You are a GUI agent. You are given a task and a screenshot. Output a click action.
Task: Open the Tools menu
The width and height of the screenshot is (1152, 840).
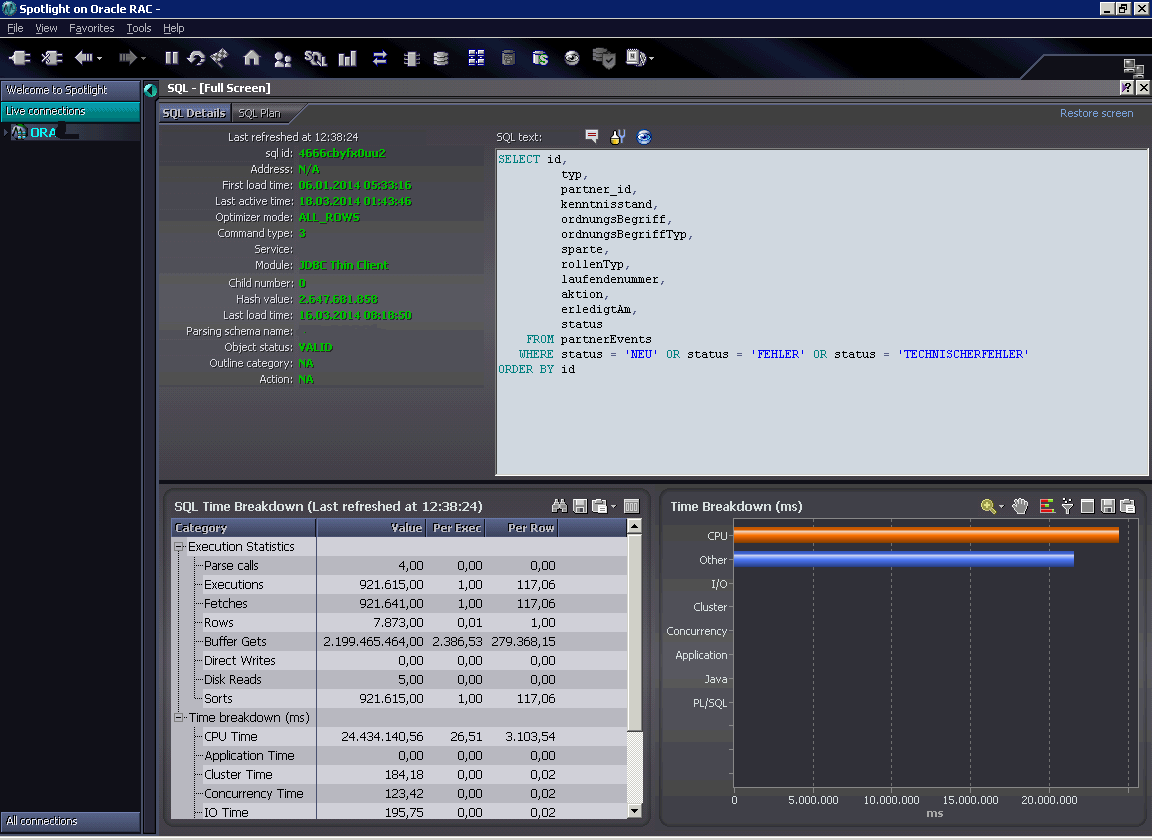pos(139,28)
